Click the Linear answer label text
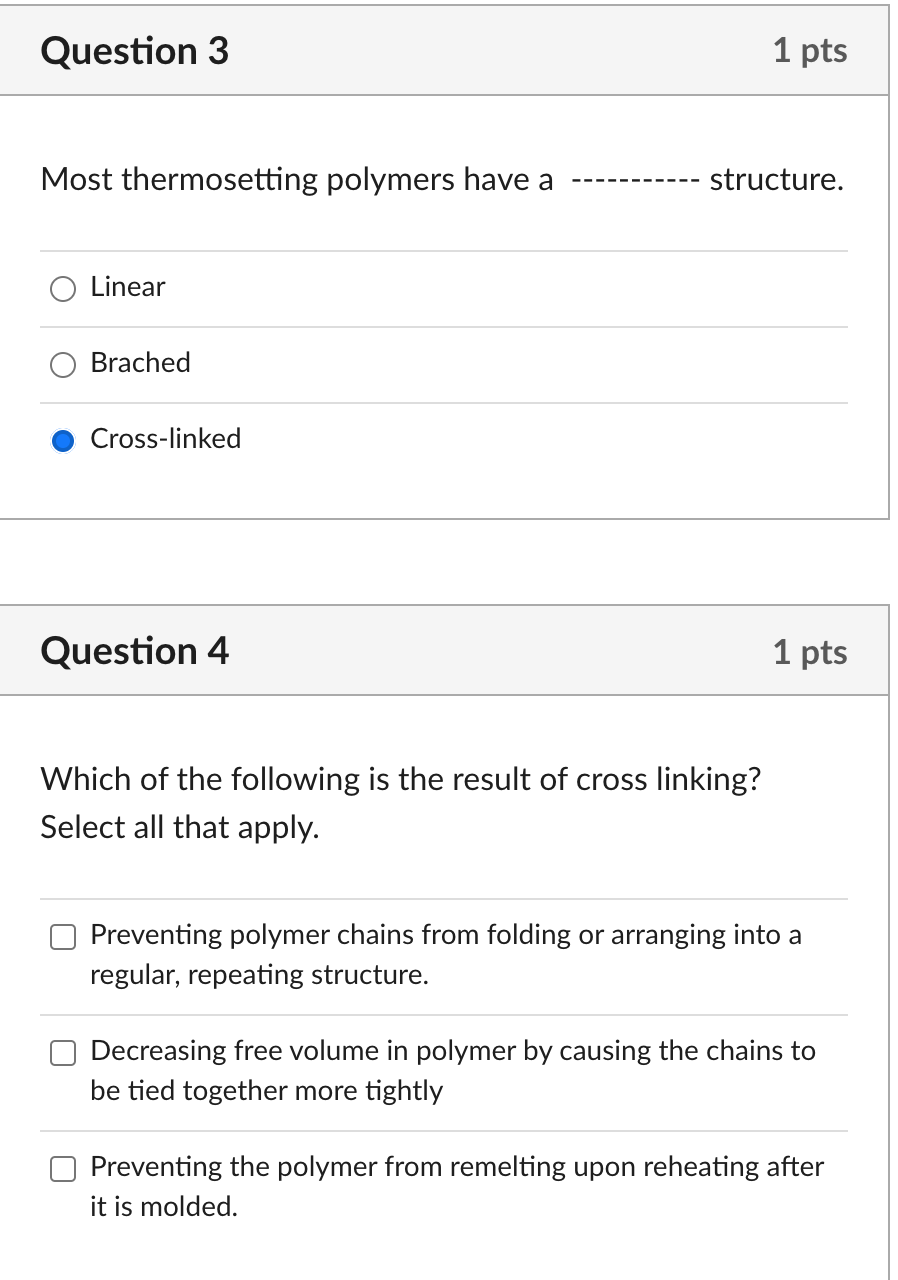The width and height of the screenshot is (898, 1280). (x=127, y=288)
